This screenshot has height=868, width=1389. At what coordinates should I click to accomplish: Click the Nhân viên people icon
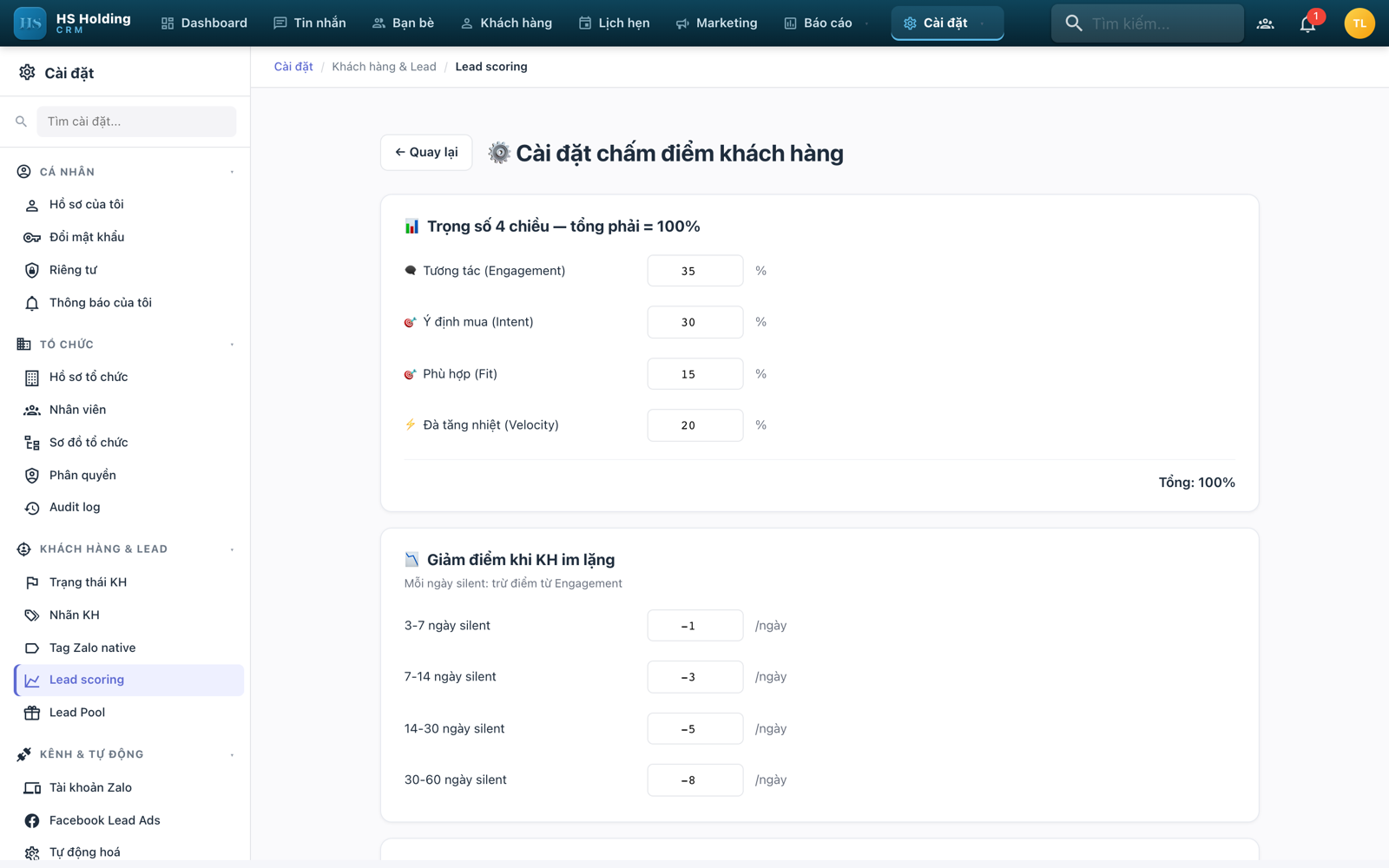point(32,410)
